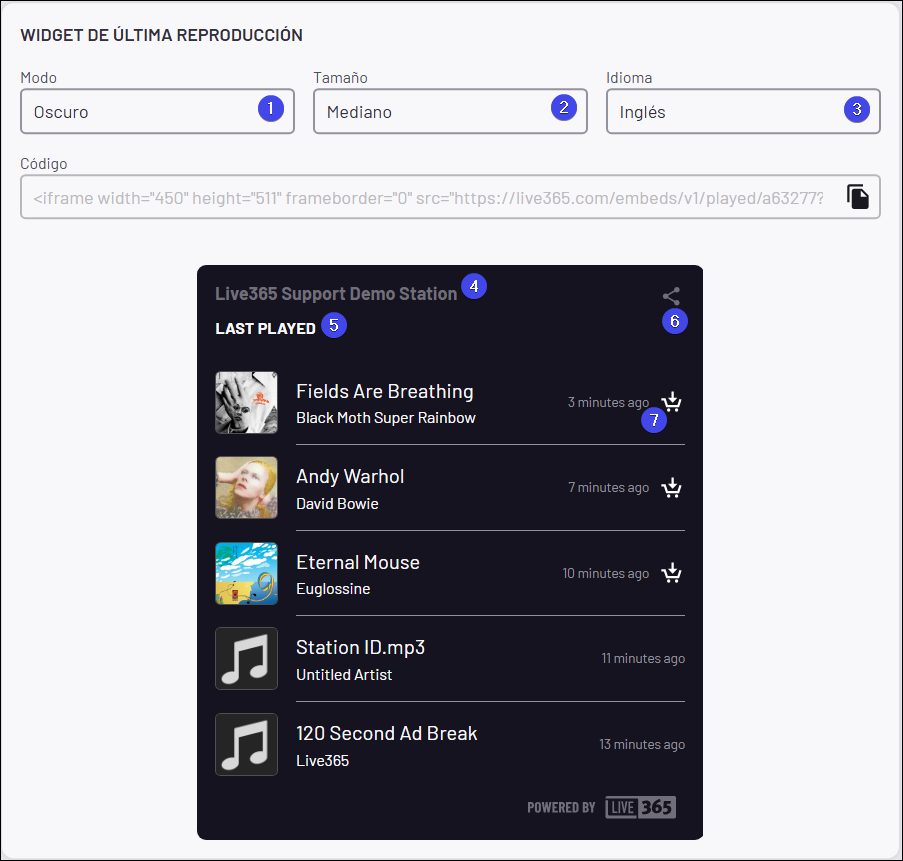903x861 pixels.
Task: Click the 10 minutes ago timestamp
Action: pos(606,573)
